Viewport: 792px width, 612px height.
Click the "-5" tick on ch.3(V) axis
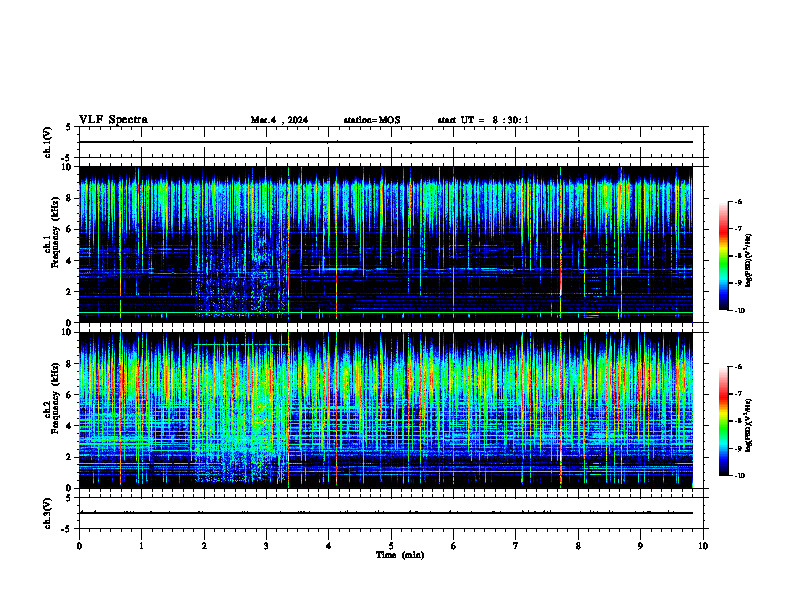[67, 529]
